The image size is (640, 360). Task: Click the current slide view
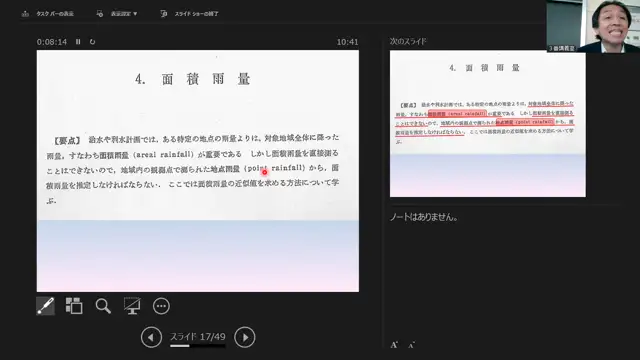click(x=198, y=171)
